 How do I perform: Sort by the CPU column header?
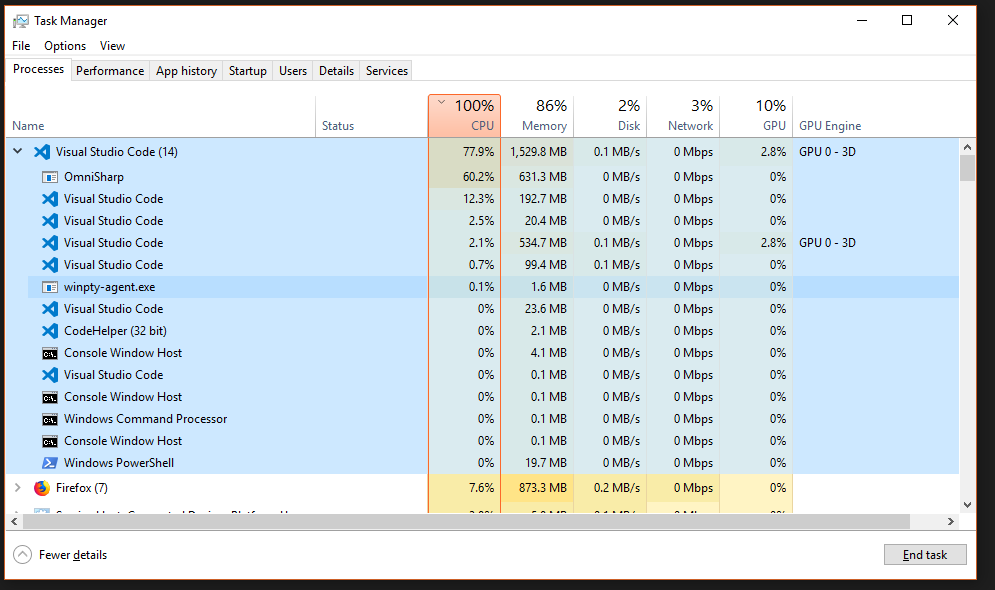465,115
